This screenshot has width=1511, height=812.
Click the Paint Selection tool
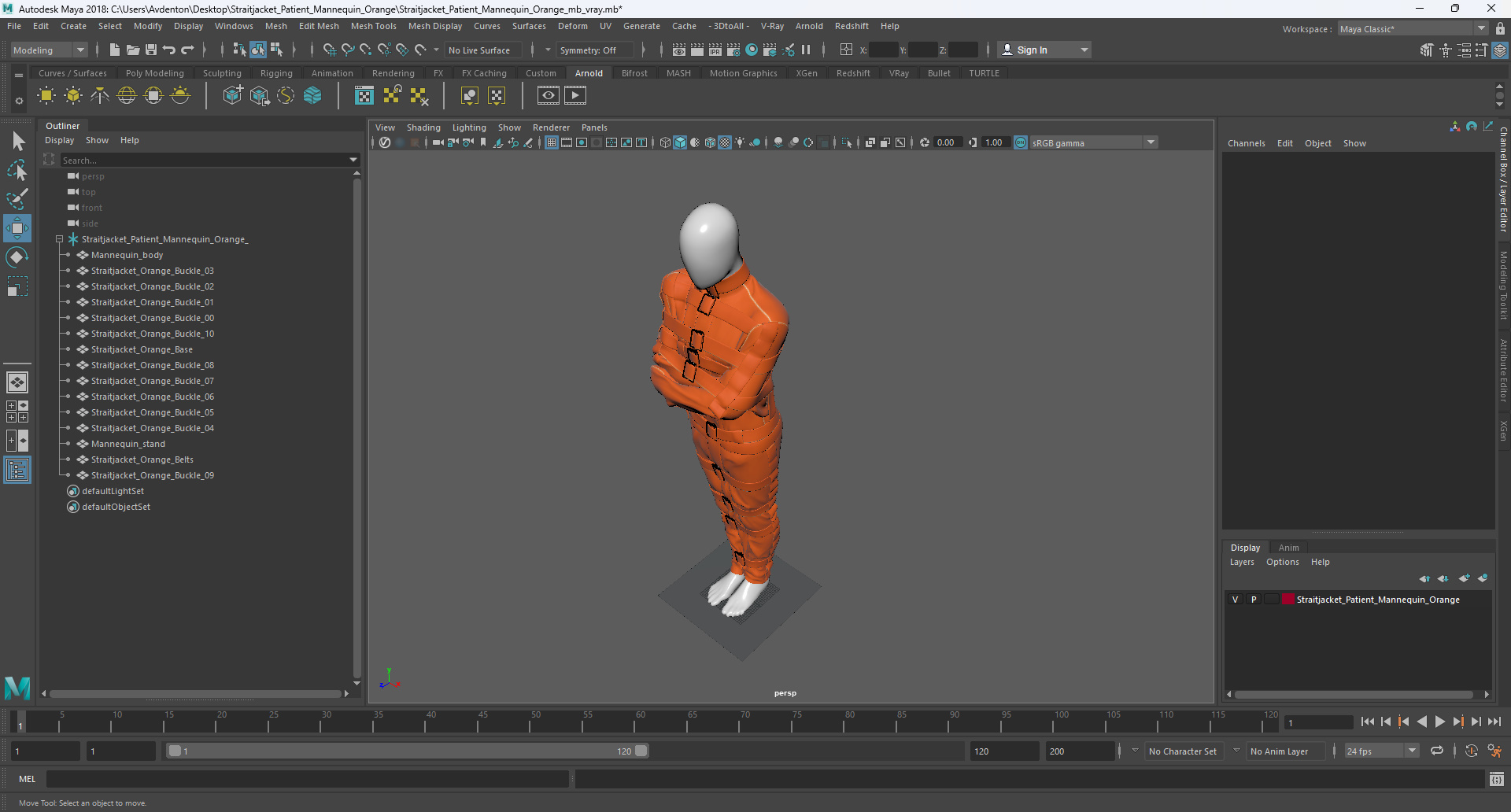tap(17, 198)
